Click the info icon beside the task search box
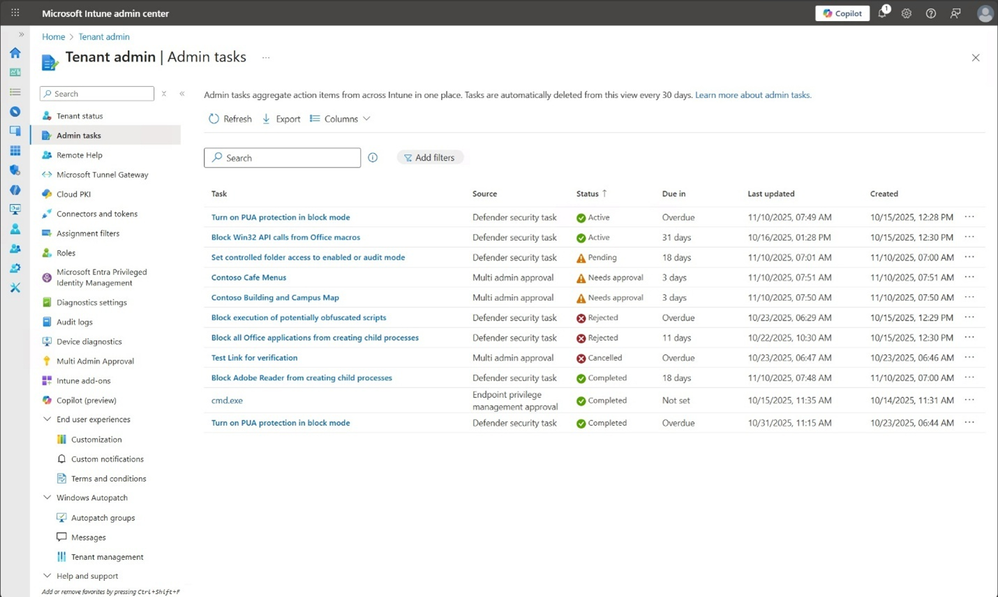Viewport: 998px width, 597px height. point(372,157)
